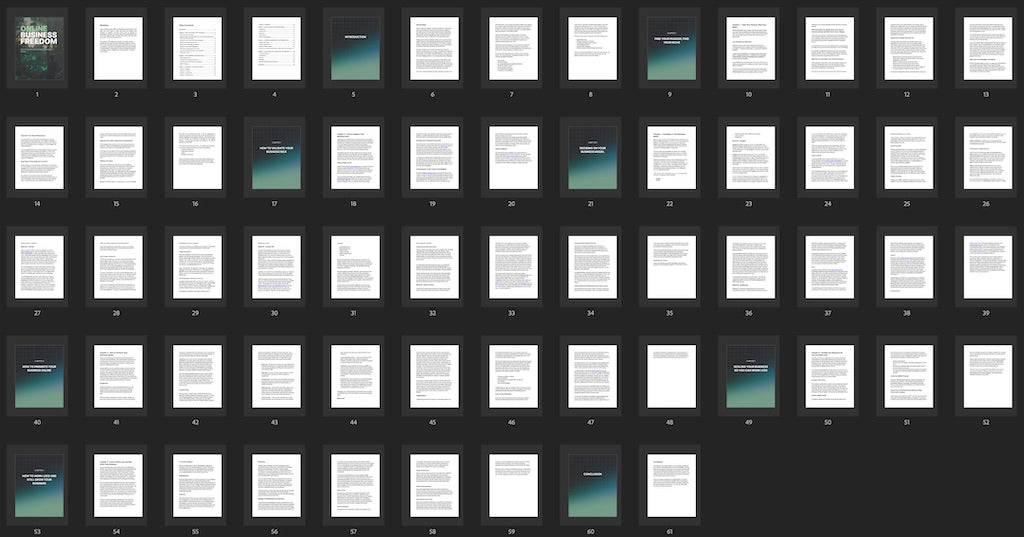Open page 59 short text thumbnail

click(513, 485)
